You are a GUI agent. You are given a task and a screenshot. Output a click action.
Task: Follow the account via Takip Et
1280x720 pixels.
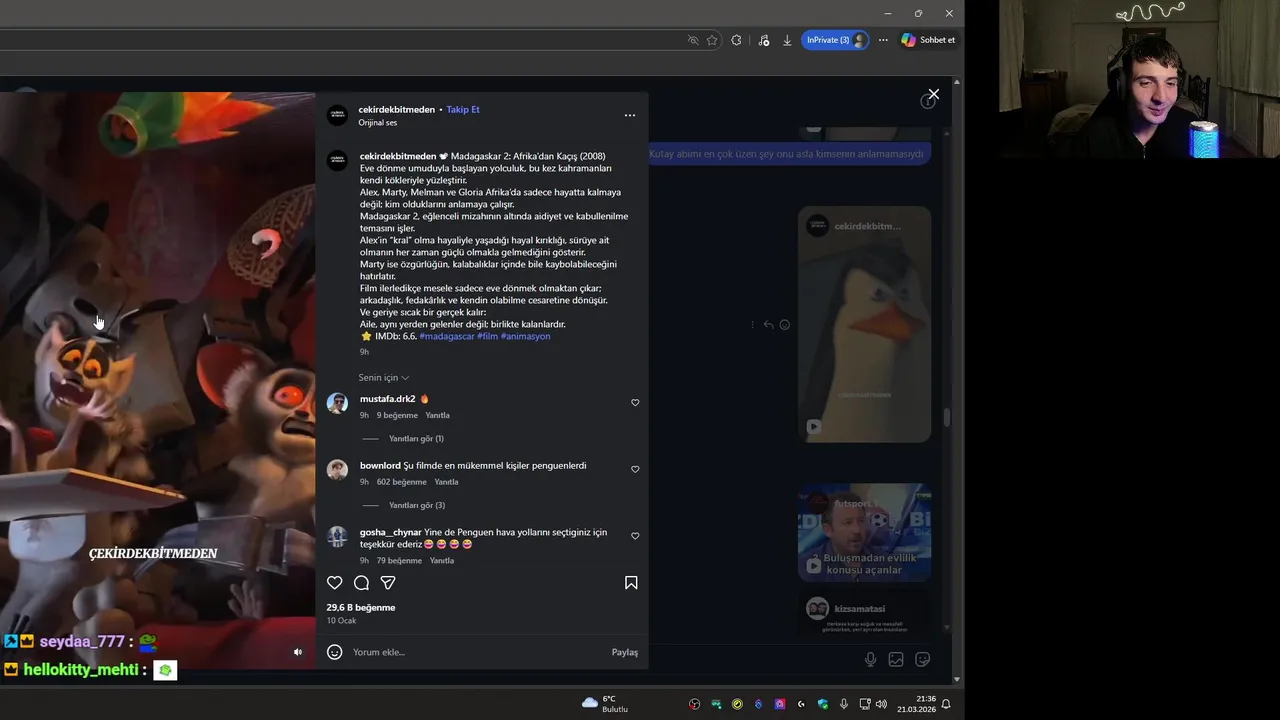click(x=463, y=109)
